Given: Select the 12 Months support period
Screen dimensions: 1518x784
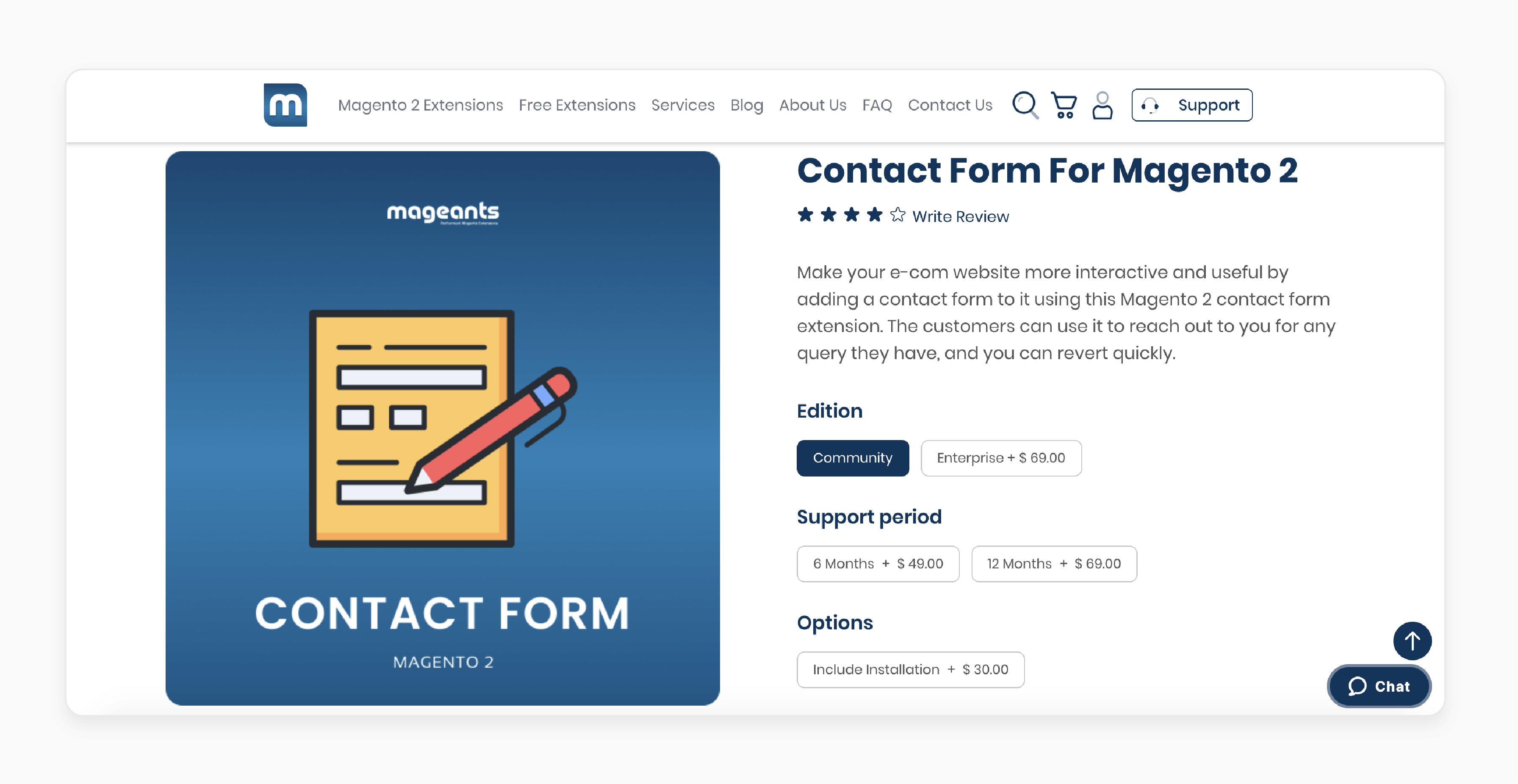Looking at the screenshot, I should tap(1052, 563).
